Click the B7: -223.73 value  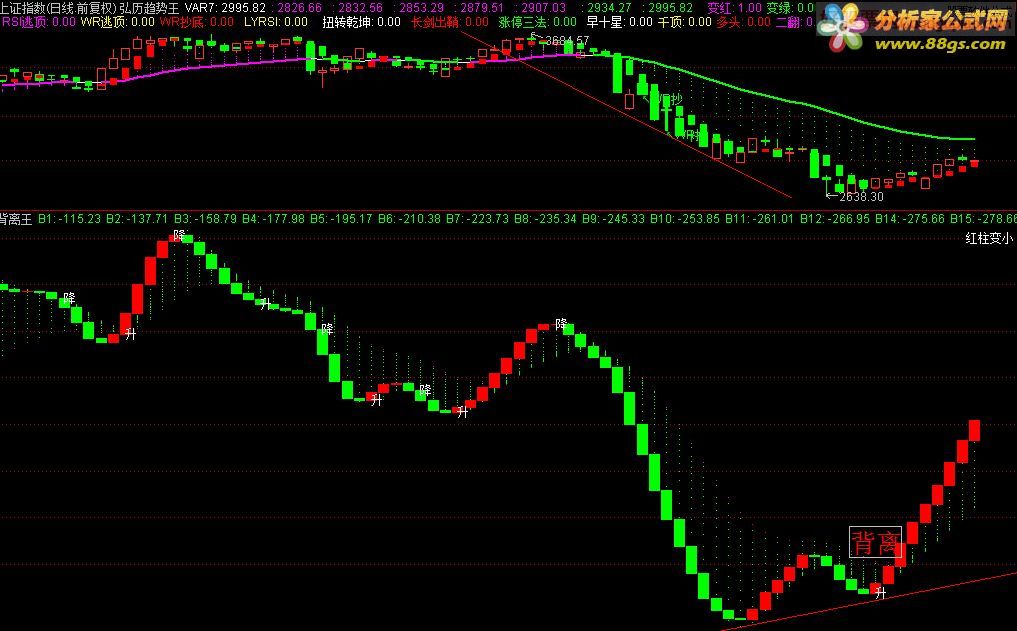477,219
